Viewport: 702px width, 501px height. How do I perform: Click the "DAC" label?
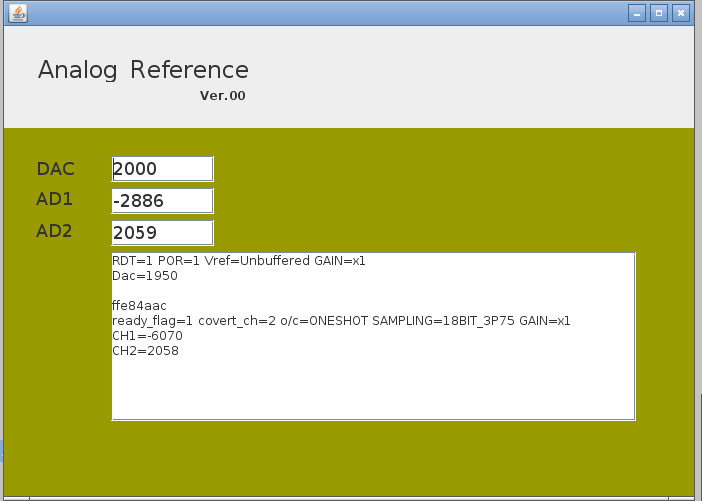(x=56, y=169)
